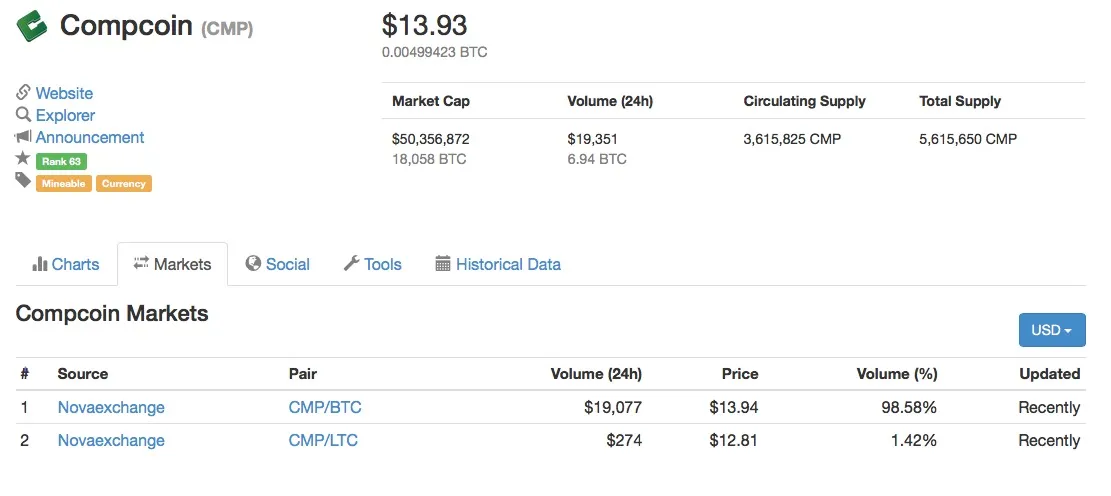The height and width of the screenshot is (496, 1111).
Task: Click the Mineable tag badge
Action: [64, 184]
